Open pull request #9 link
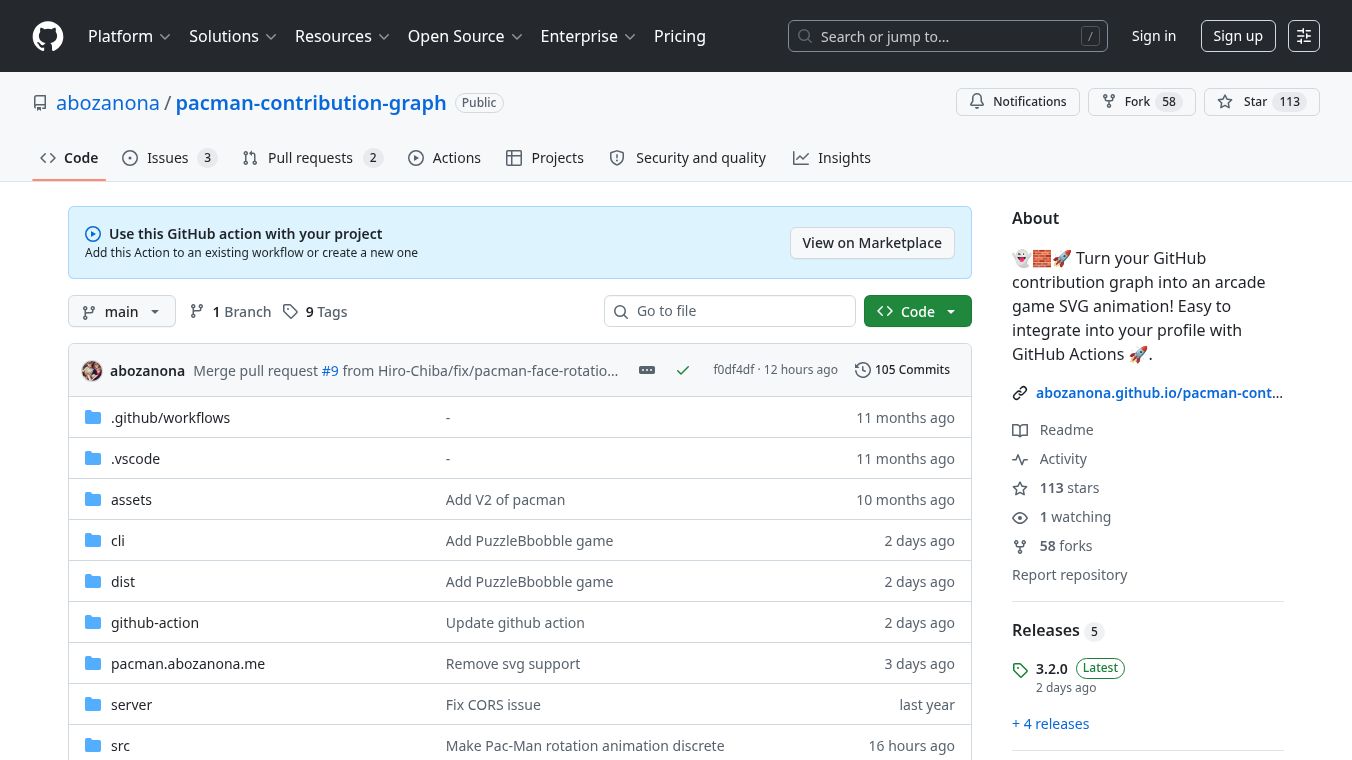The image size is (1352, 760). click(x=330, y=370)
